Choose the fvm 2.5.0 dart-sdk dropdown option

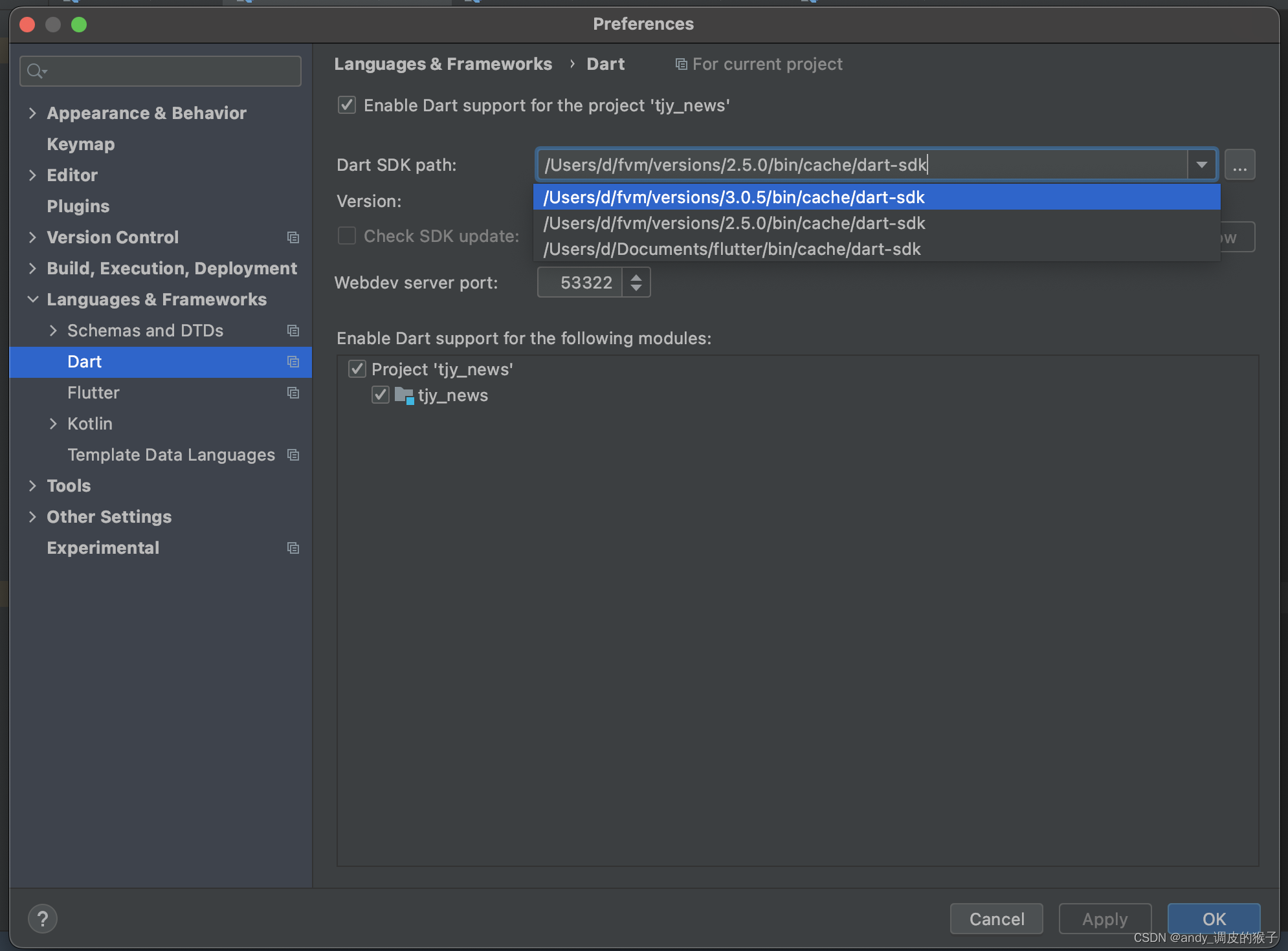coord(876,223)
